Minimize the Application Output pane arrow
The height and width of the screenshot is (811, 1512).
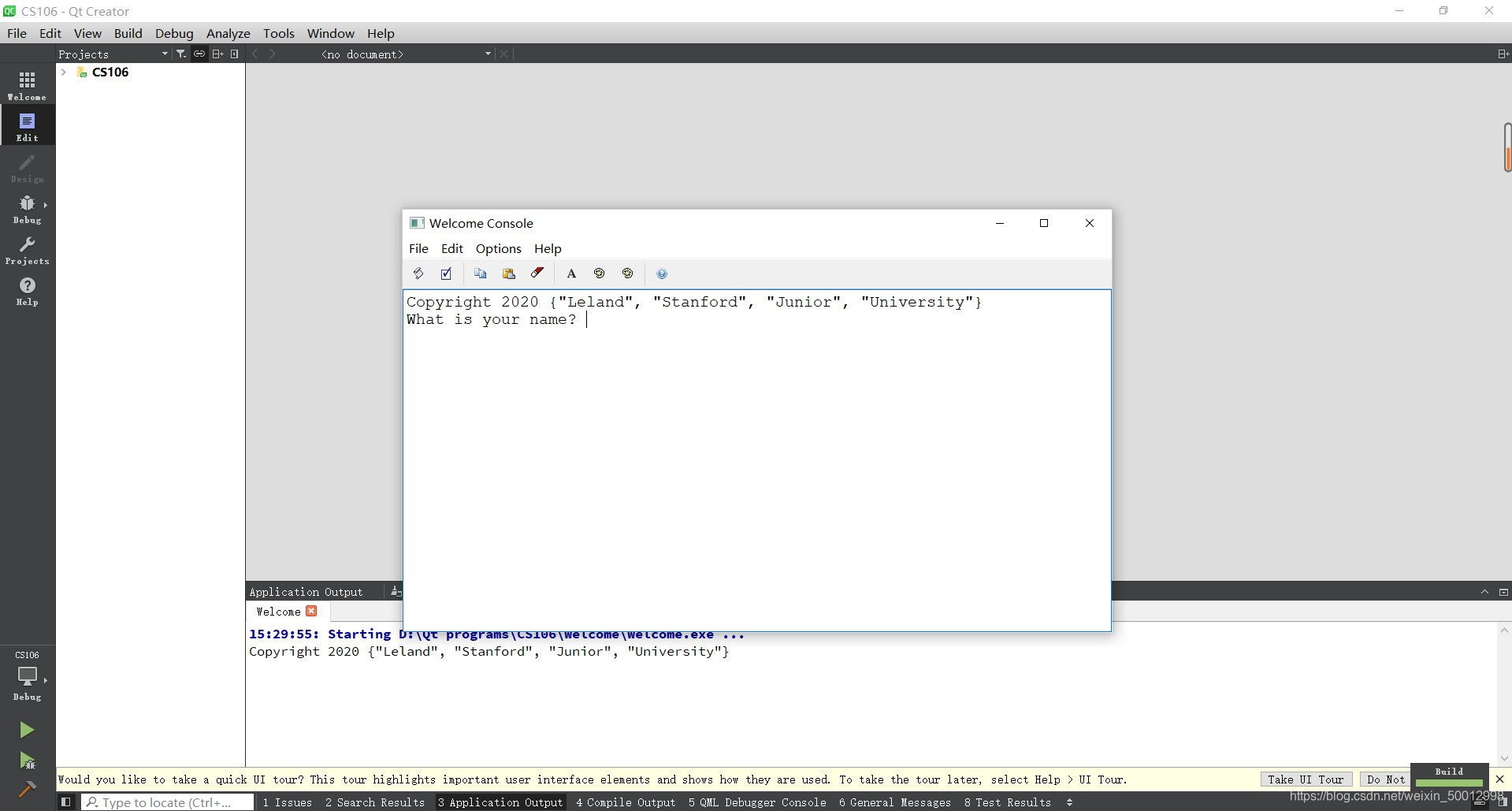[1484, 591]
